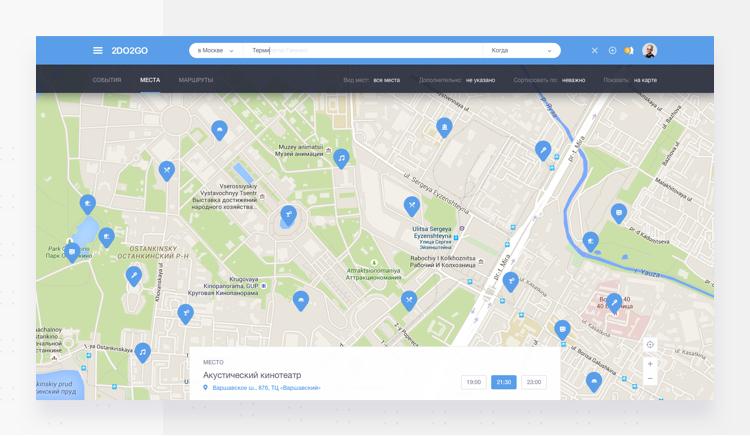
Task: Open the «Вид мест: все места» filter
Action: click(x=371, y=79)
